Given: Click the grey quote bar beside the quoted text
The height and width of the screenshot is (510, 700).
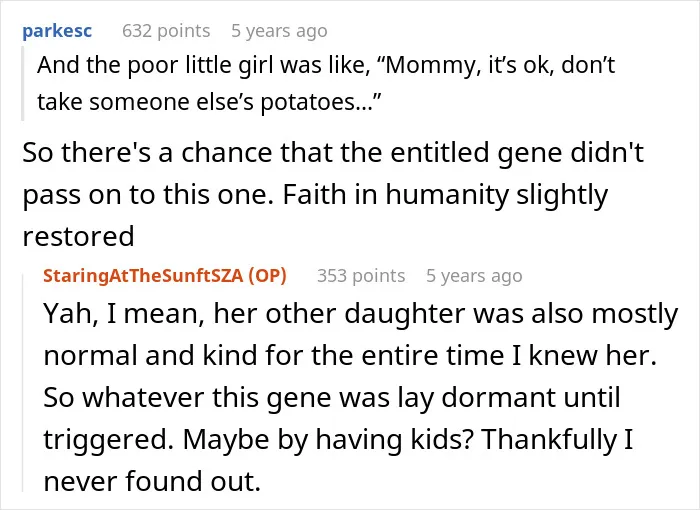Looking at the screenshot, I should pos(22,84).
